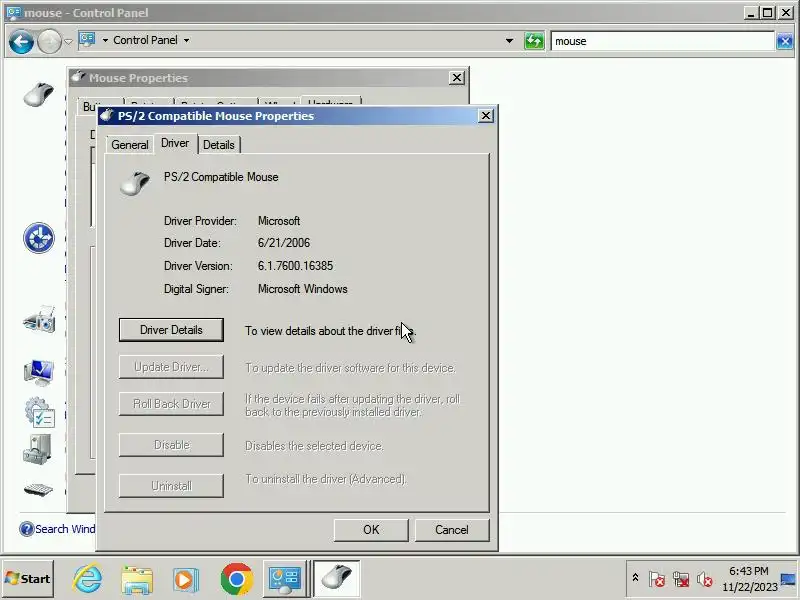Go back in Control Panel
Screen dimensions: 800x600
pos(21,41)
